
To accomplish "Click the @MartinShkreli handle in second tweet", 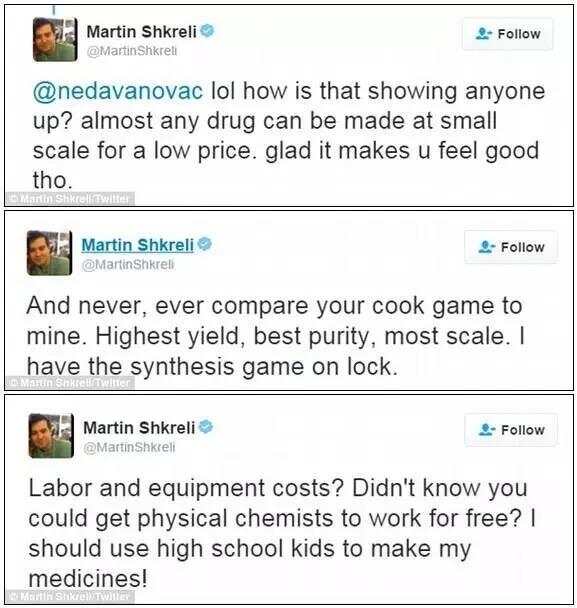I will coord(128,264).
